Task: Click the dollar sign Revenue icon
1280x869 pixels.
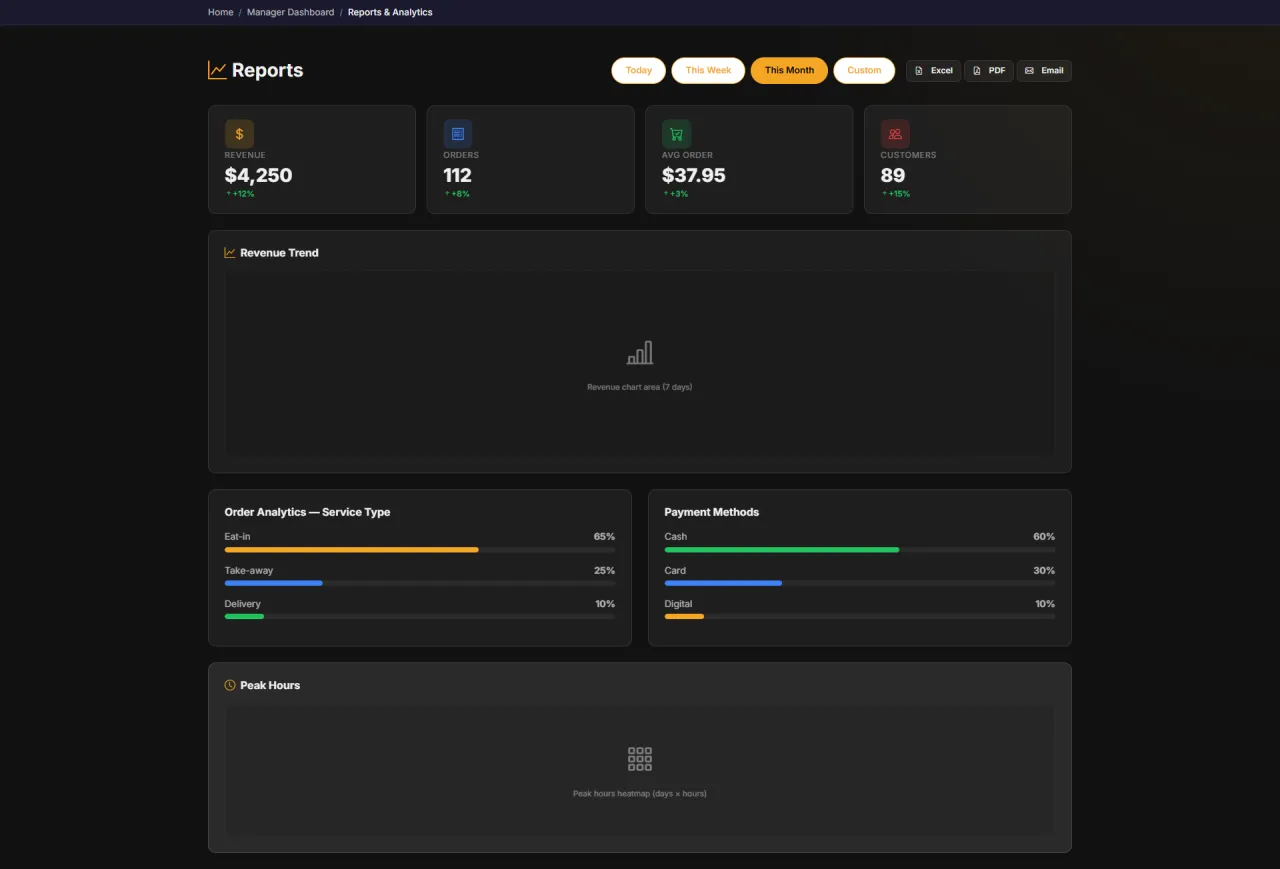Action: point(239,134)
